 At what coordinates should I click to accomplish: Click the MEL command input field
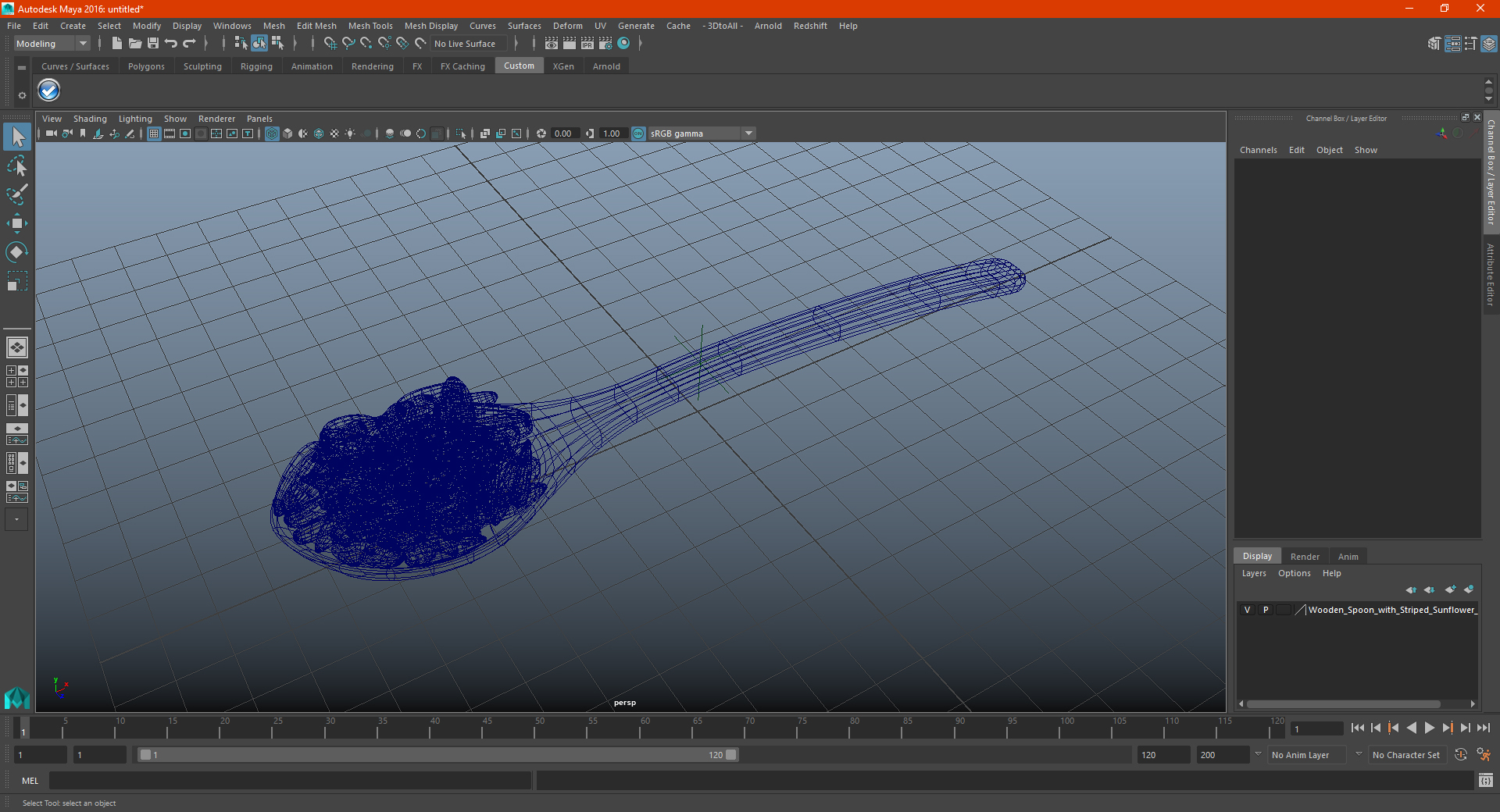291,781
